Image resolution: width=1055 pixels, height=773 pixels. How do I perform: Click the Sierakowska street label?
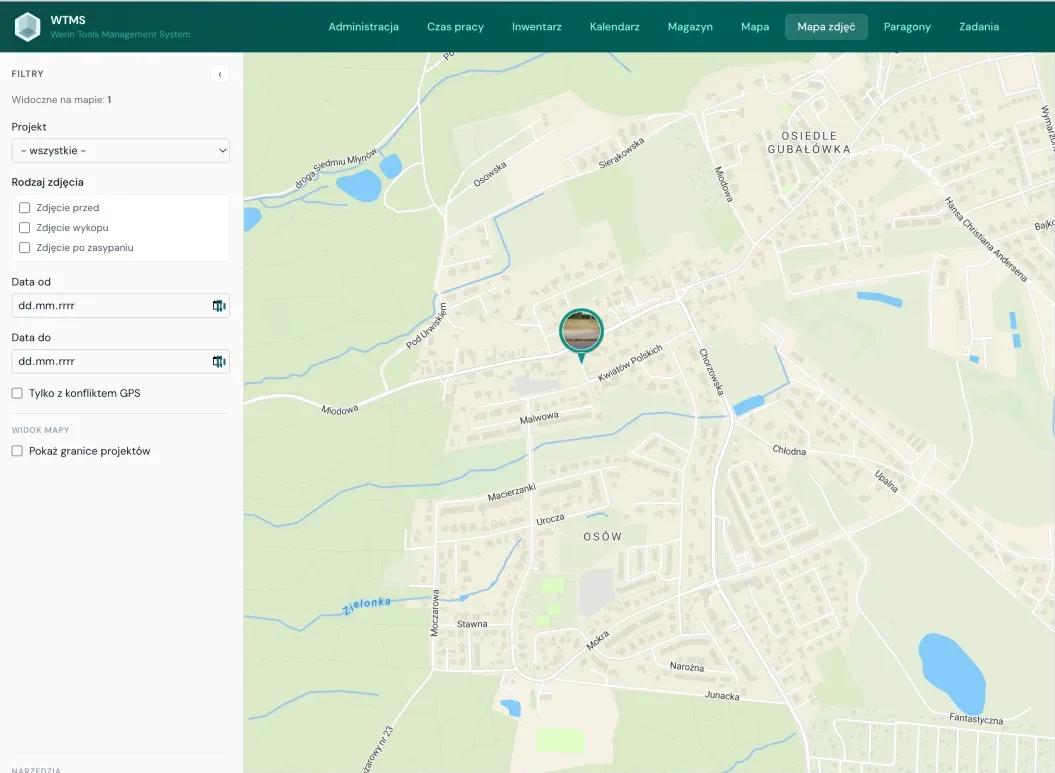pyautogui.click(x=621, y=153)
